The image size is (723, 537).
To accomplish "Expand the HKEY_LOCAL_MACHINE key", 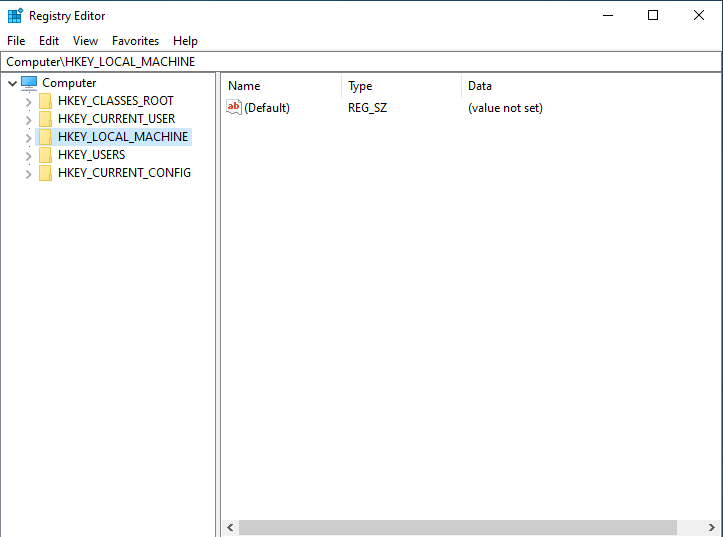I will (x=29, y=138).
